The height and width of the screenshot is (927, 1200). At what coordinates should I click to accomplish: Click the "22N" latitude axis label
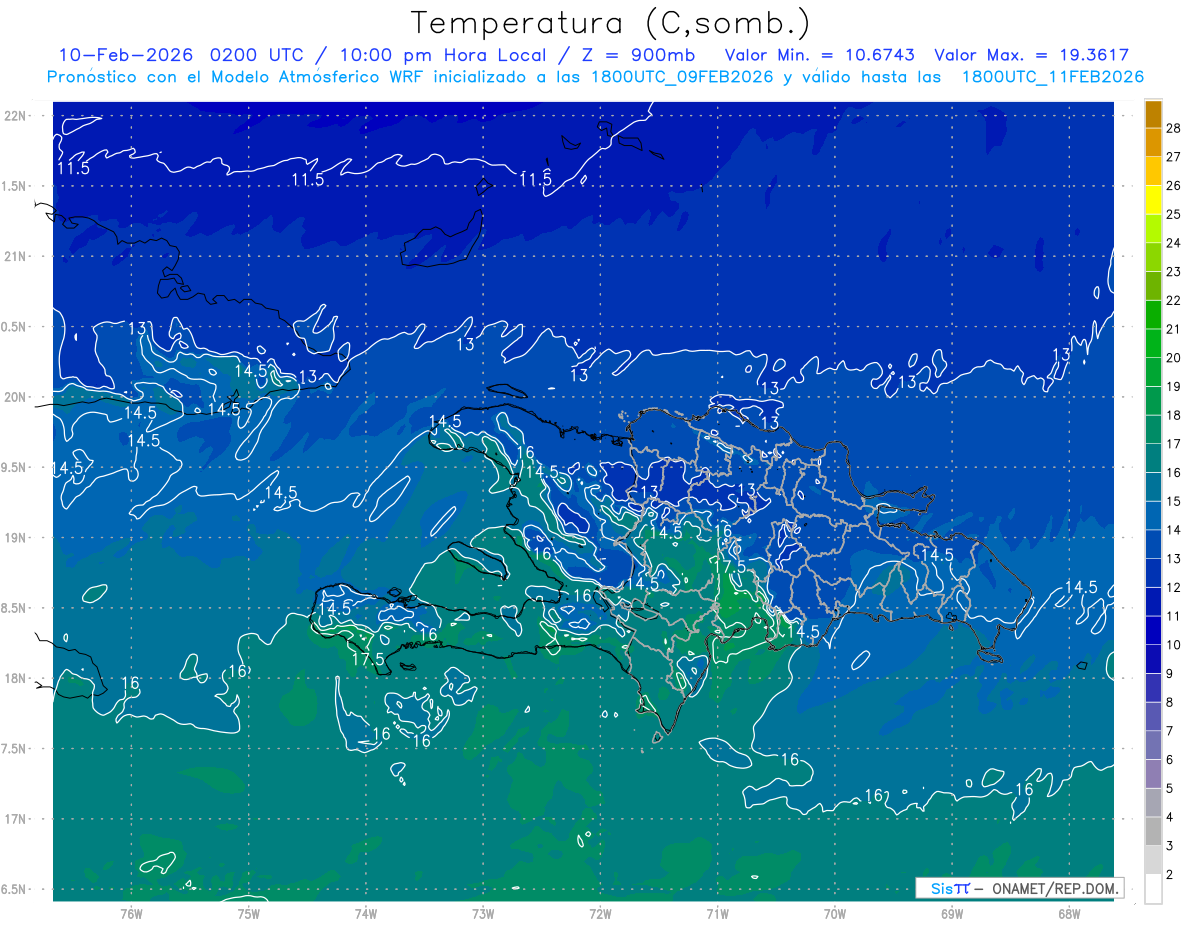click(x=15, y=116)
